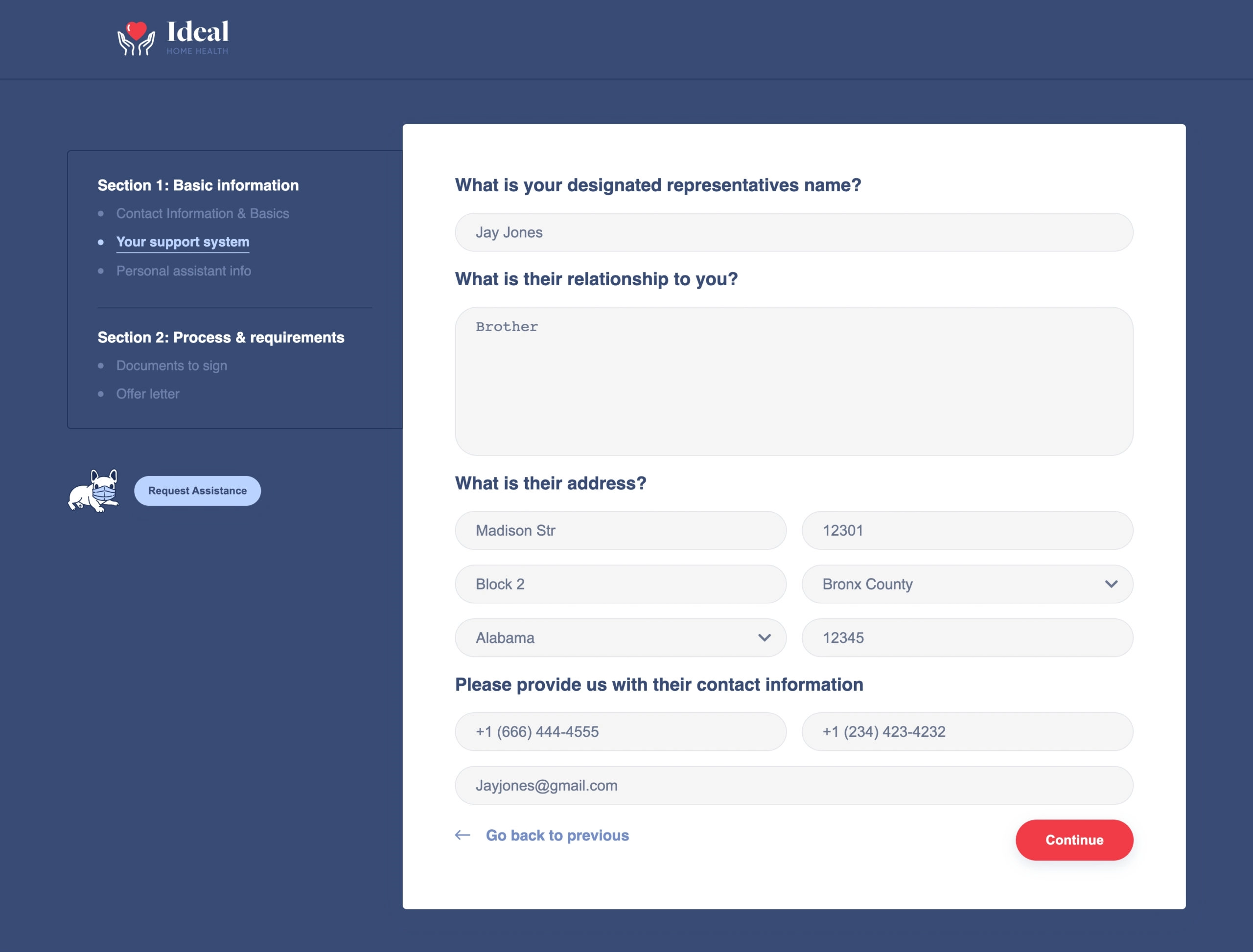Go to Contact Information & Basics step
The height and width of the screenshot is (952, 1253).
pyautogui.click(x=203, y=214)
